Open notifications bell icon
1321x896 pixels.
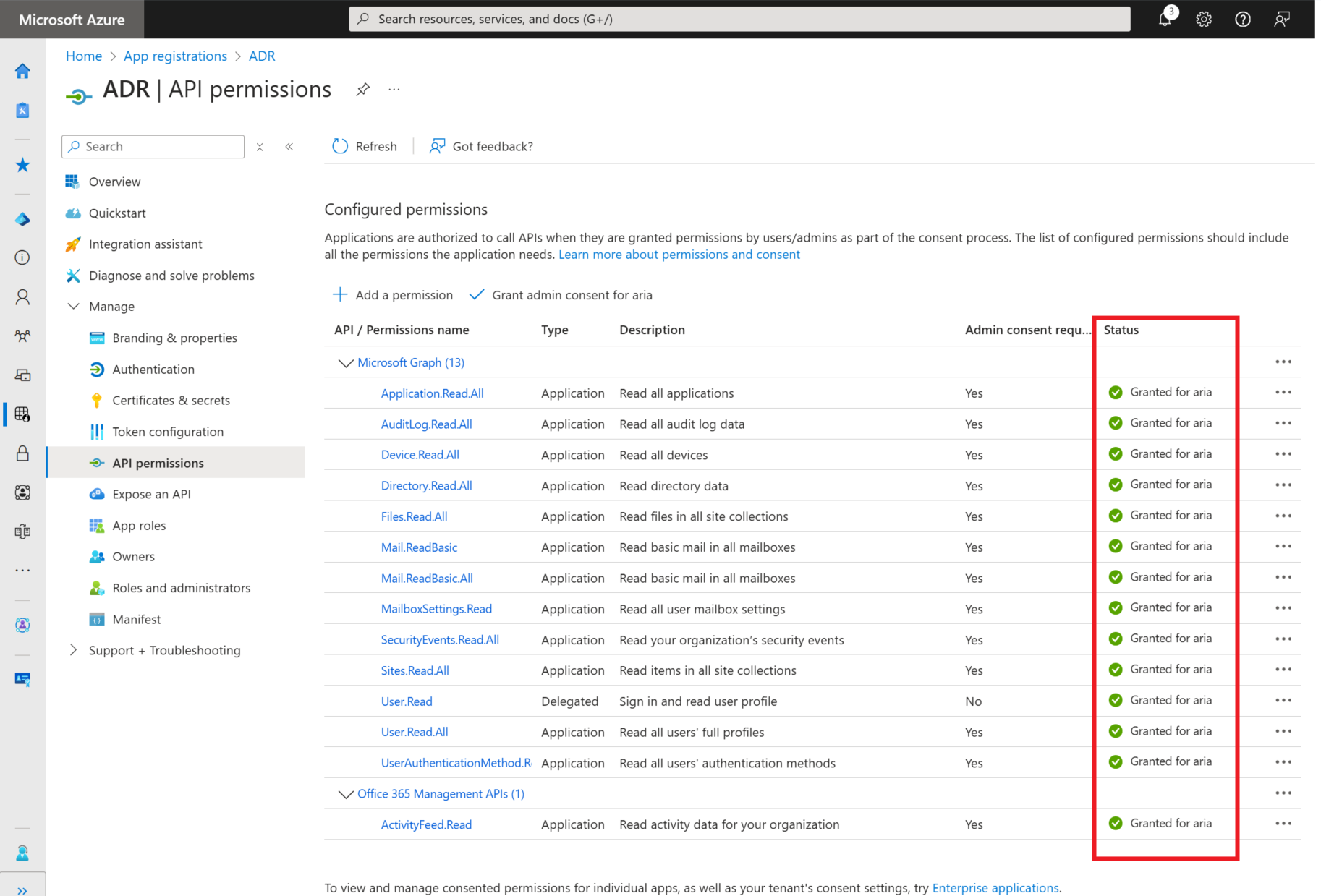pos(1165,19)
